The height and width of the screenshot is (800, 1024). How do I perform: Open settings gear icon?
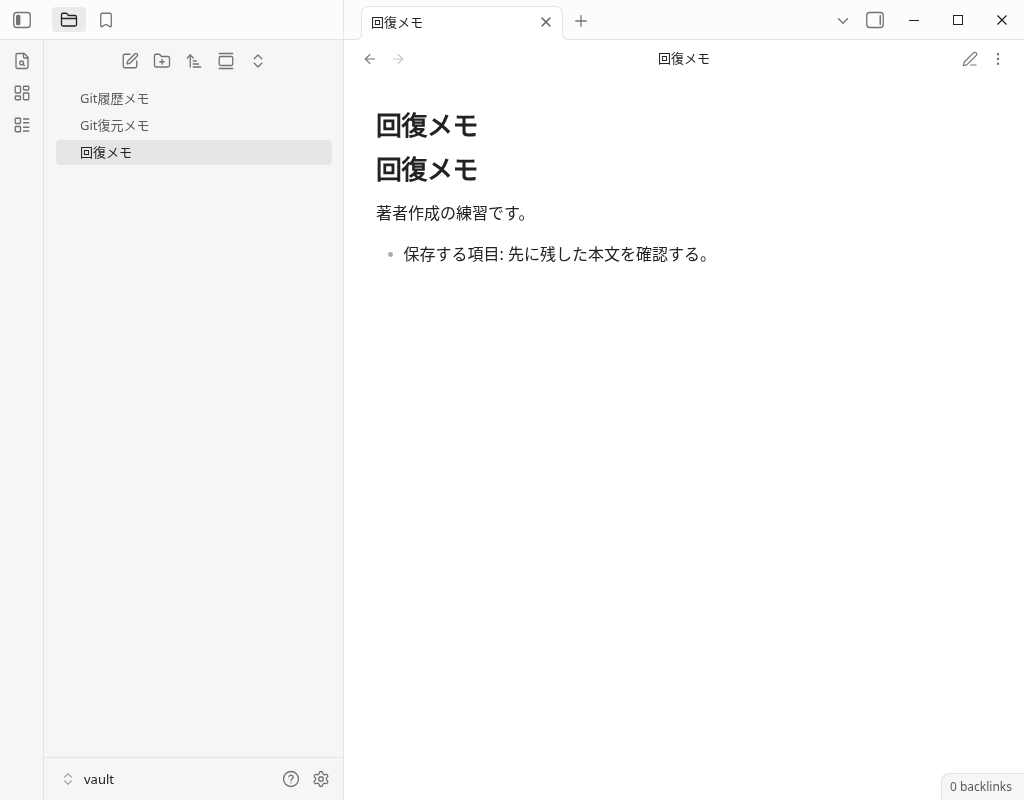point(321,779)
